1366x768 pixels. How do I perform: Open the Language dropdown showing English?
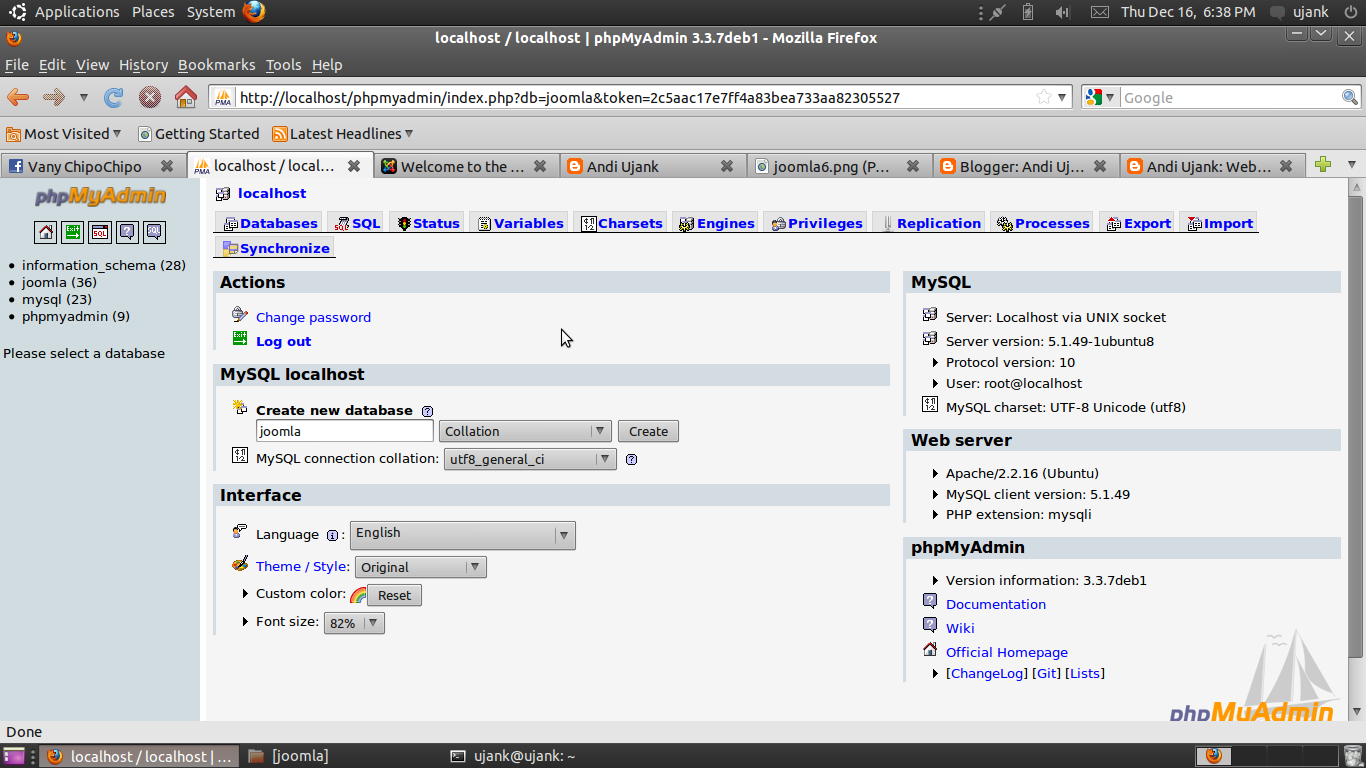click(x=462, y=535)
